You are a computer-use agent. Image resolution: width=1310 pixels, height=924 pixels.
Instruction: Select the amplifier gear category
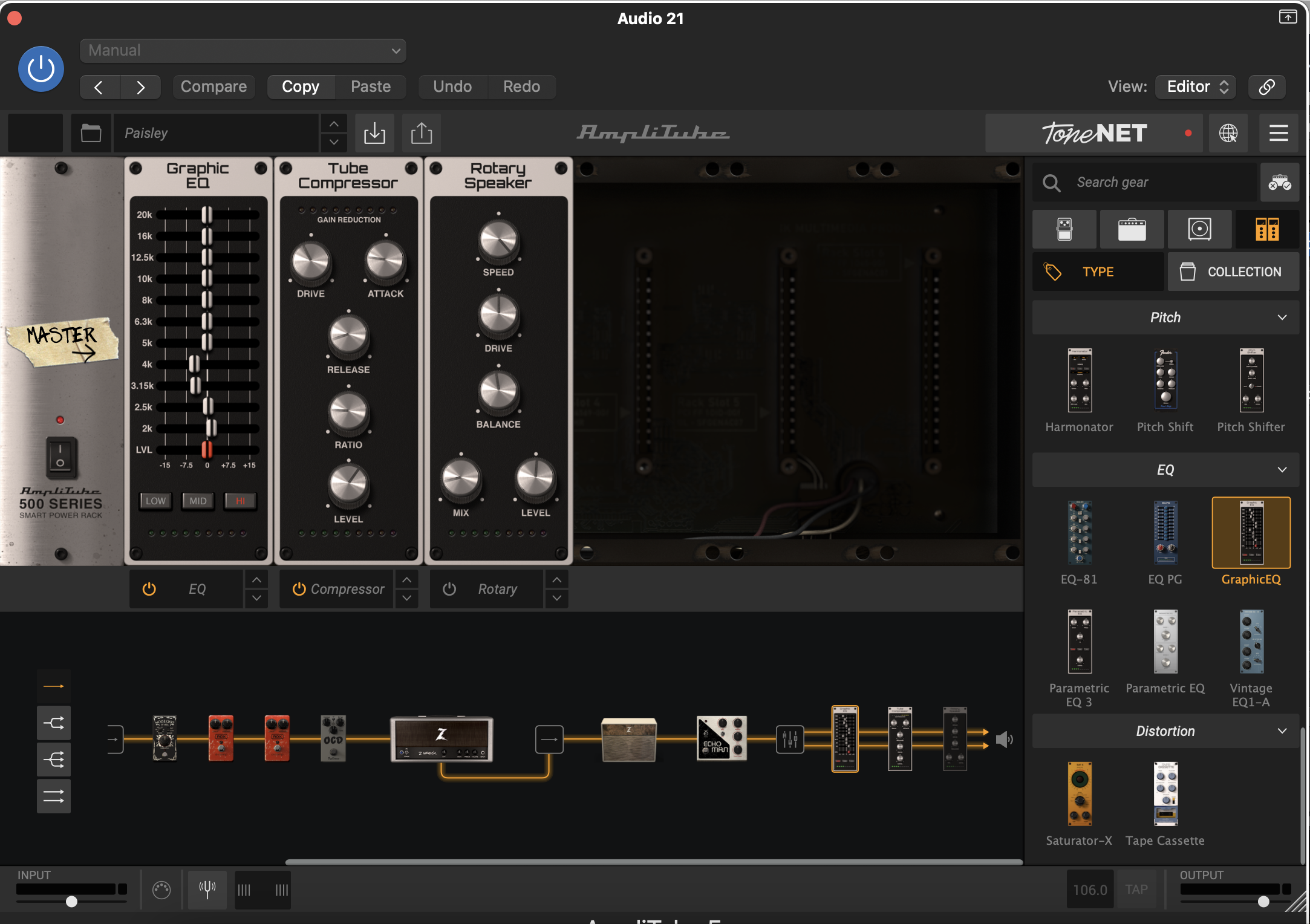tap(1132, 229)
